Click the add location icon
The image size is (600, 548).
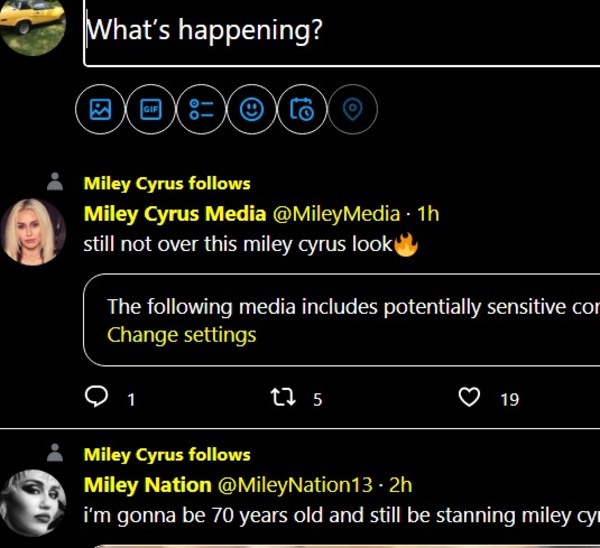click(x=352, y=111)
